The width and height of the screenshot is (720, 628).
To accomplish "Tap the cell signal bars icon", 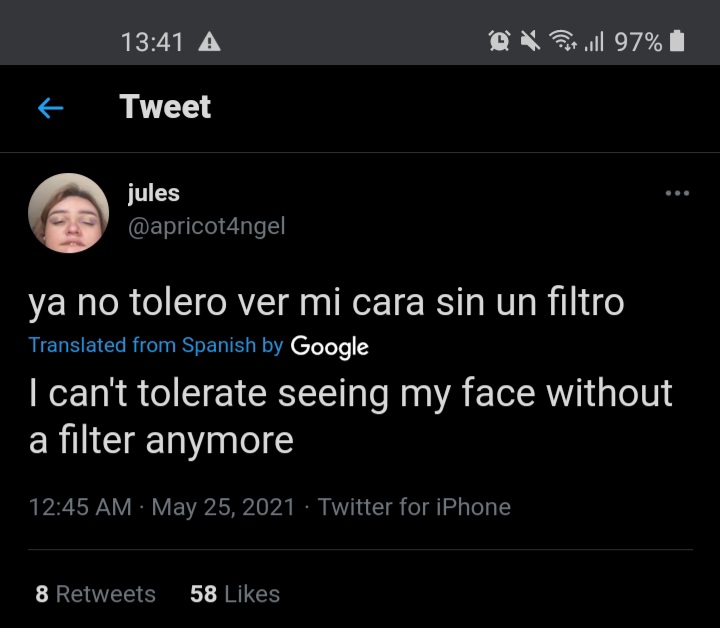I will (x=594, y=41).
